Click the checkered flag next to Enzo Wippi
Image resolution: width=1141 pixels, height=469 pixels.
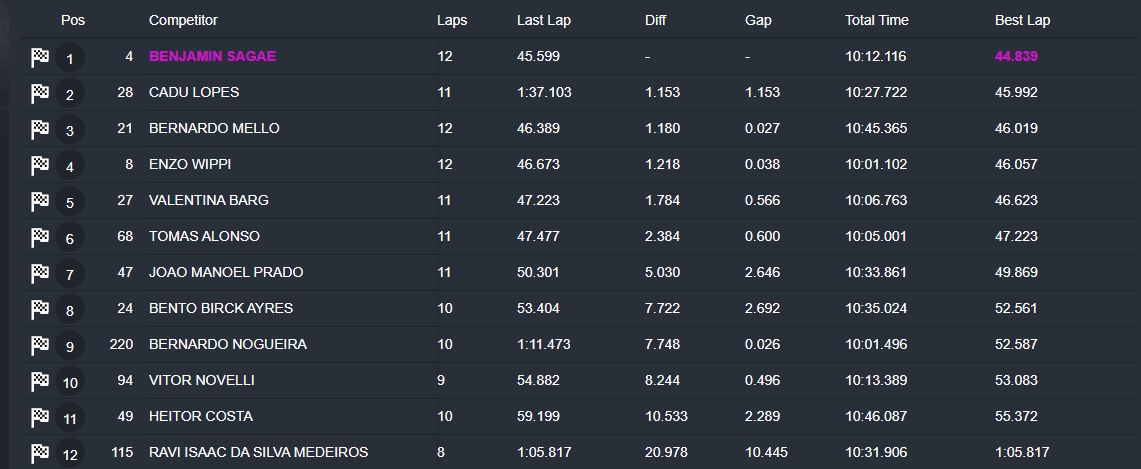(x=39, y=165)
